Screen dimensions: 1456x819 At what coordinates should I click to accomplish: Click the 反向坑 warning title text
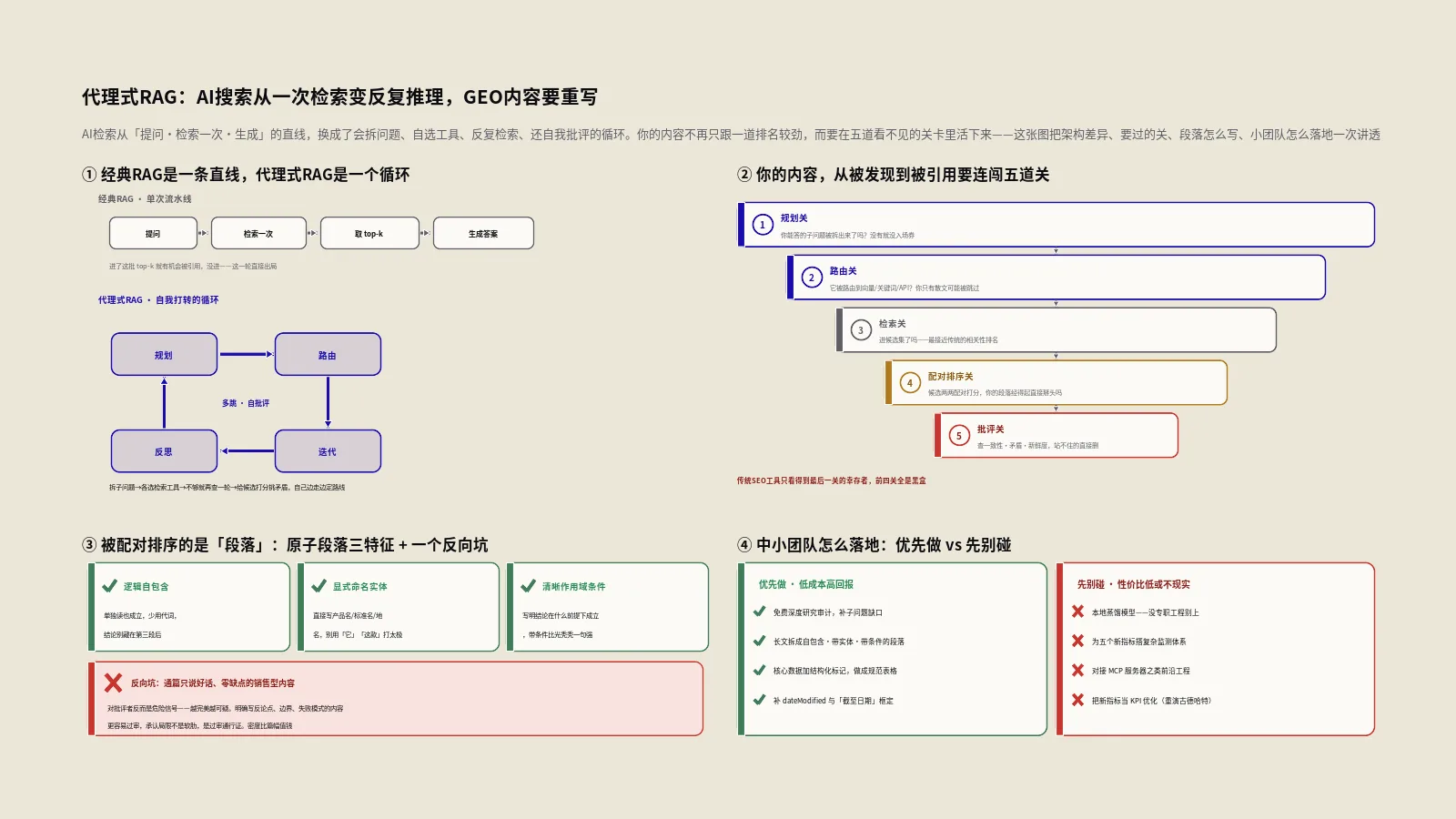212,683
